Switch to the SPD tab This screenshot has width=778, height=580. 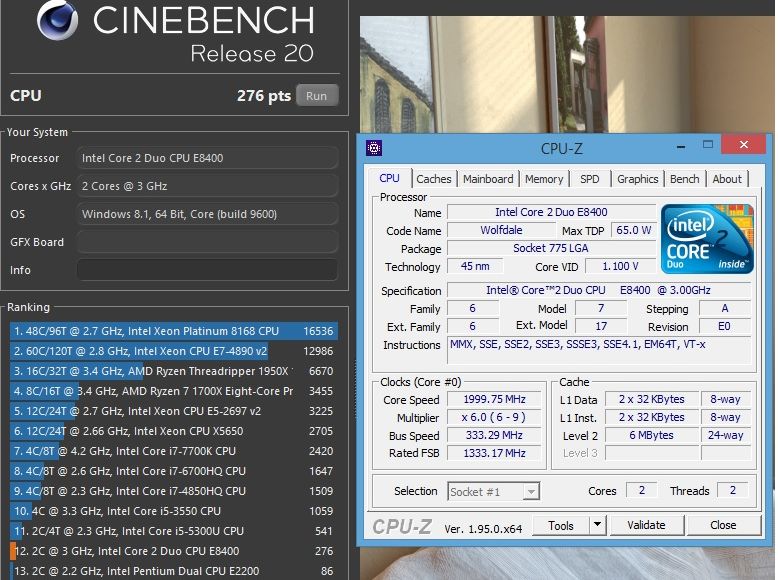(x=589, y=179)
